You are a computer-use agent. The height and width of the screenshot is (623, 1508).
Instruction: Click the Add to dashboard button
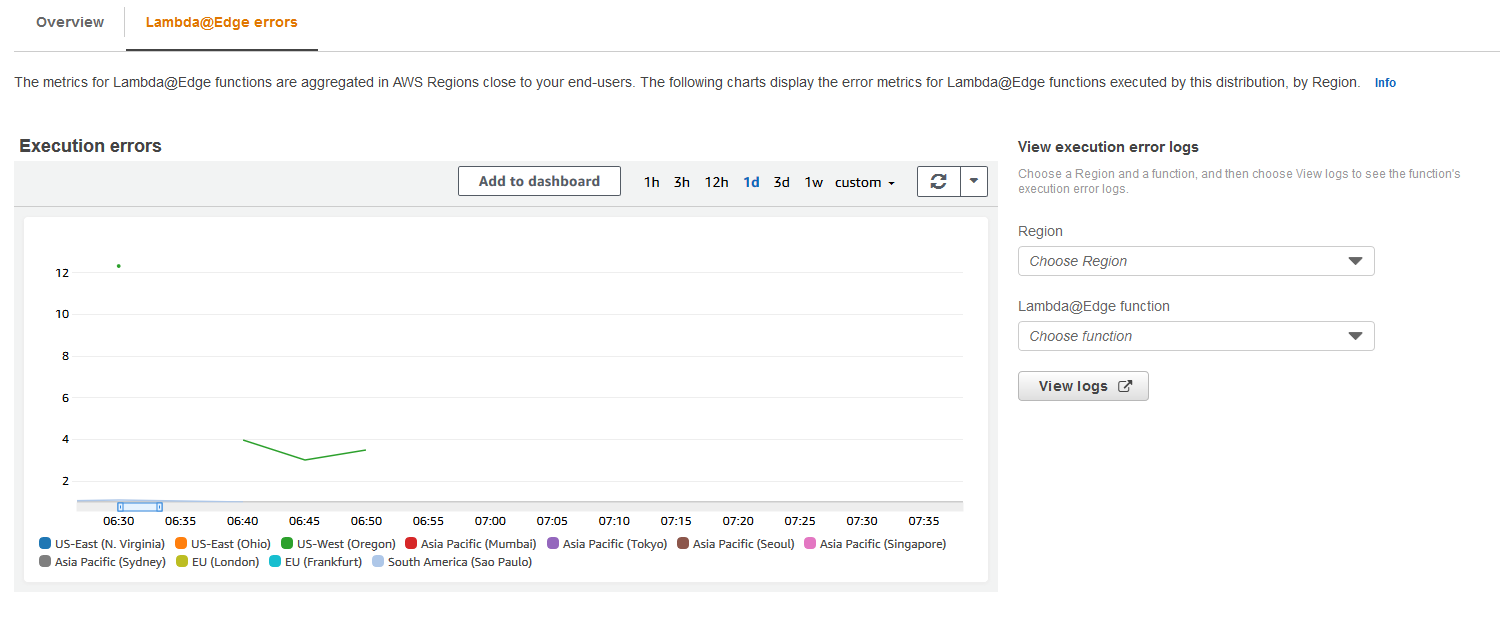coord(539,181)
